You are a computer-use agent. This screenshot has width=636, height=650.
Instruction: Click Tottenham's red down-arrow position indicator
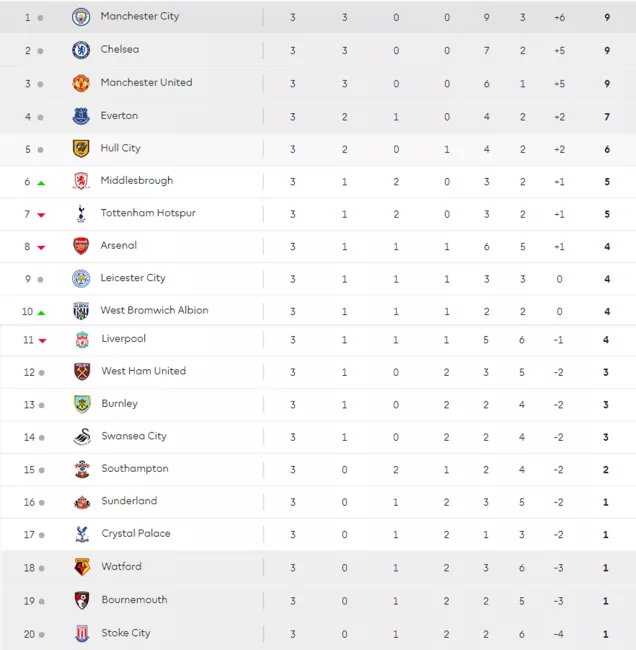[x=41, y=215]
